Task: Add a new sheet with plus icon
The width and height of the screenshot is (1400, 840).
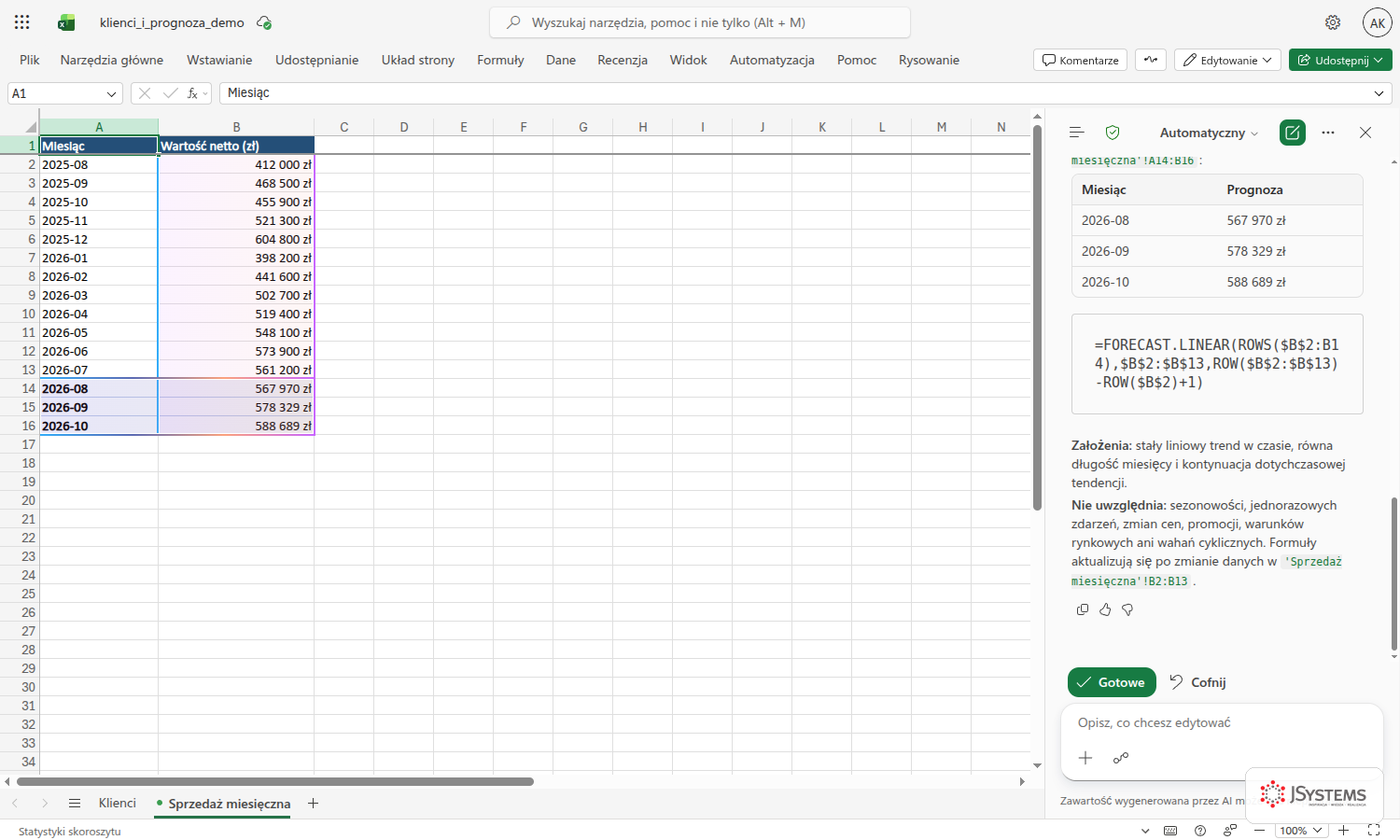Action: [314, 803]
